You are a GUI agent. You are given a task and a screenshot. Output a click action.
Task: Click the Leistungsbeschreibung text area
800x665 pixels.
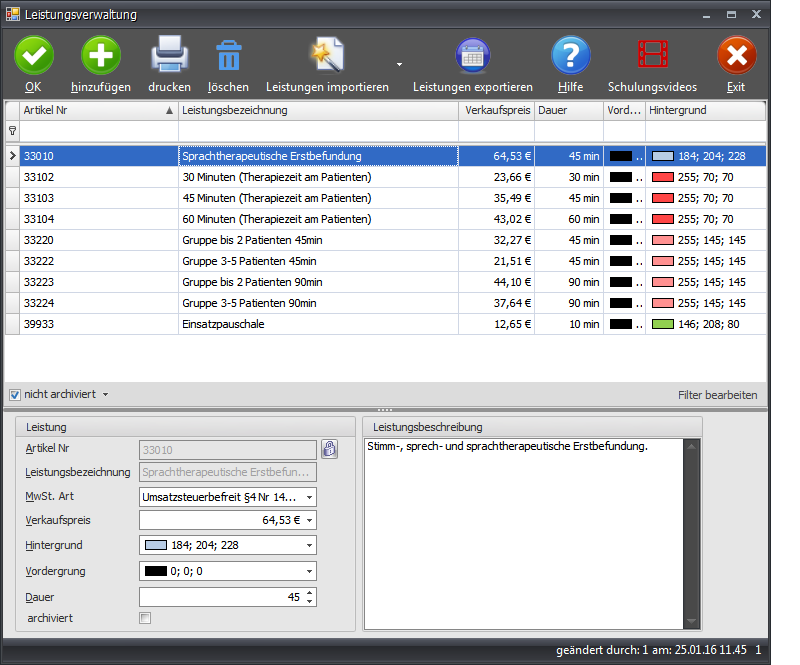(x=523, y=534)
